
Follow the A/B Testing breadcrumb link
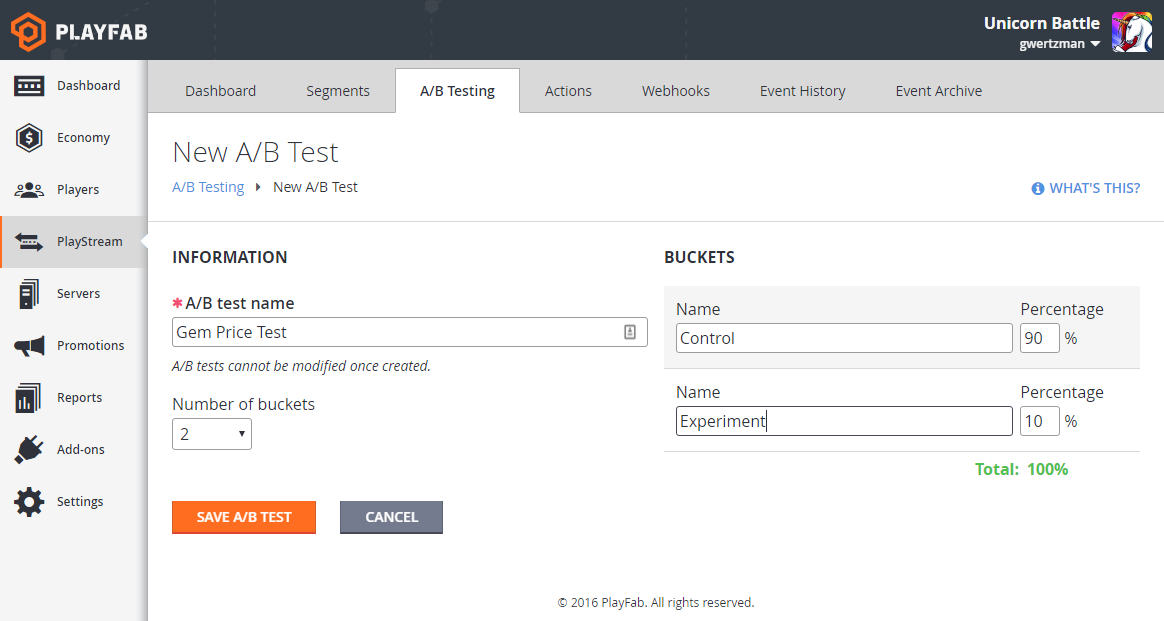tap(208, 187)
